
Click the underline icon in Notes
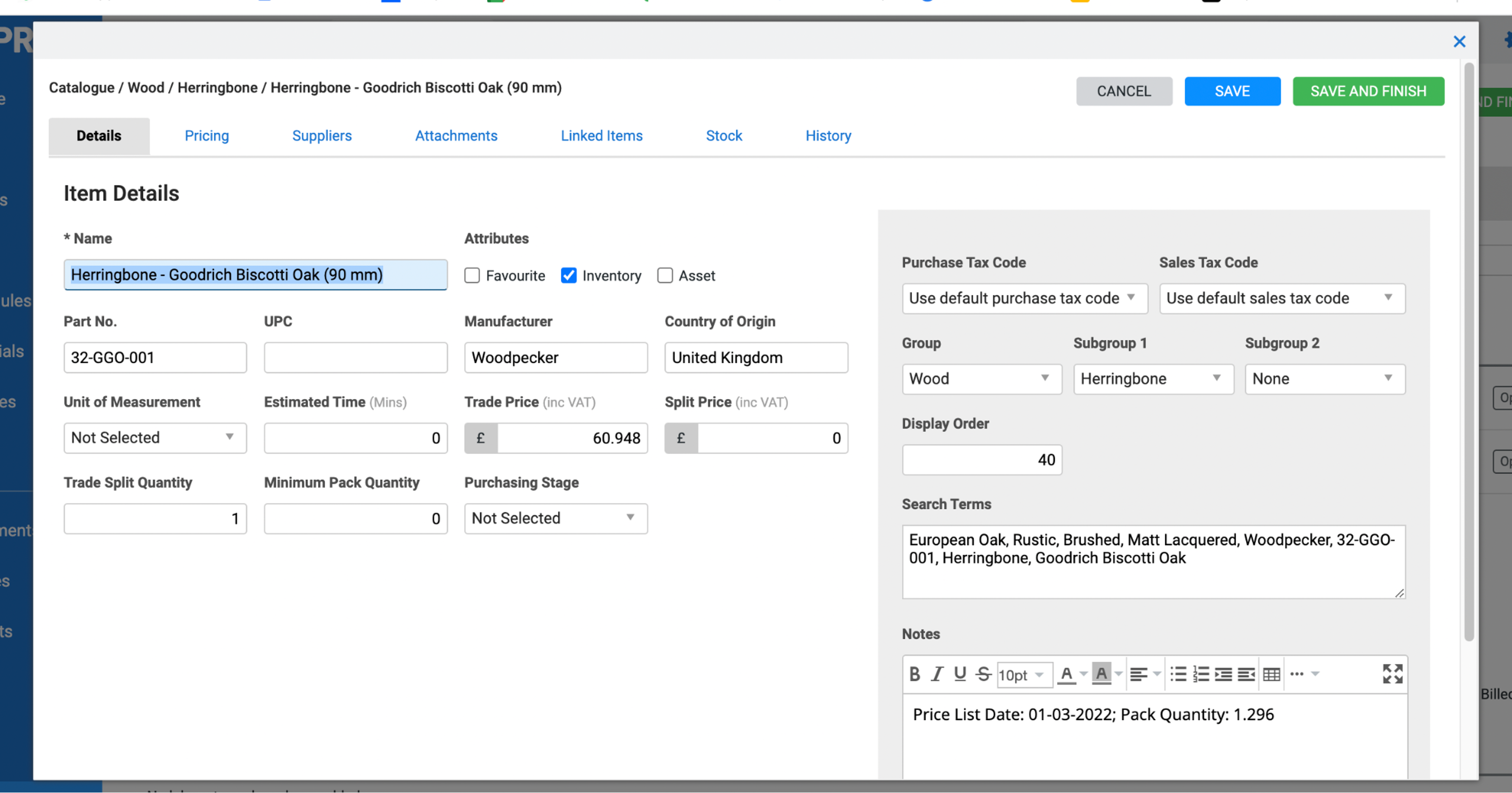[x=960, y=674]
